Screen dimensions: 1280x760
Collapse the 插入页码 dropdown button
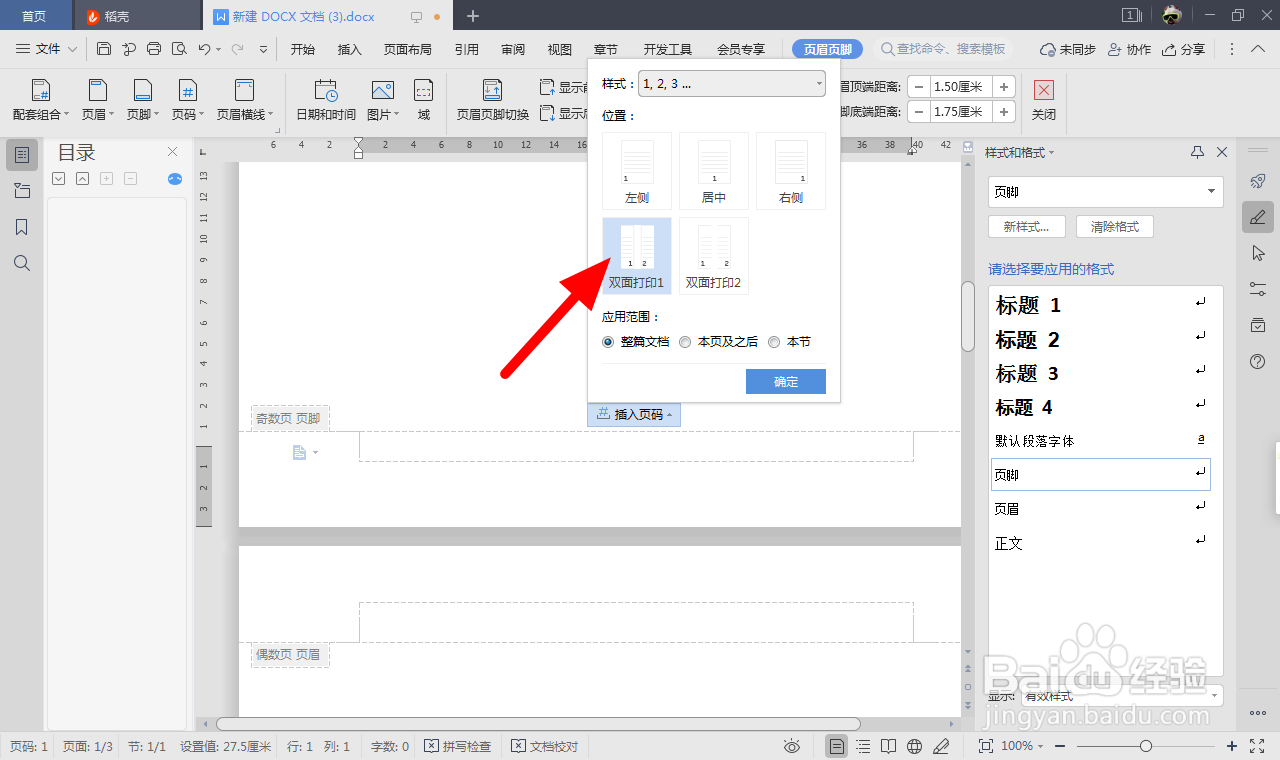[x=634, y=414]
